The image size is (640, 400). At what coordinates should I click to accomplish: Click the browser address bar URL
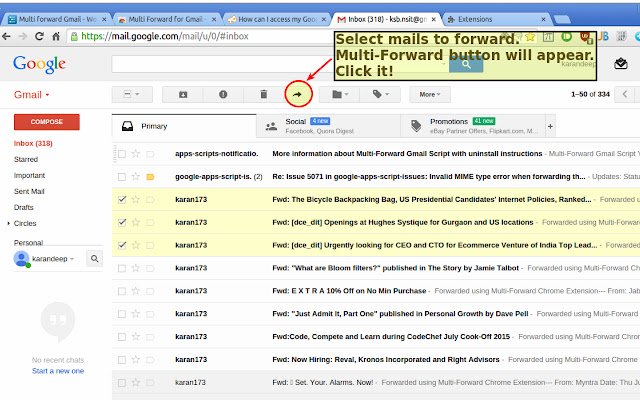165,36
